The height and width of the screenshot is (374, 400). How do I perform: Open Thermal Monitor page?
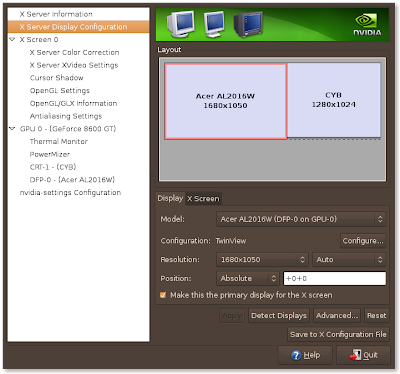pyautogui.click(x=59, y=141)
